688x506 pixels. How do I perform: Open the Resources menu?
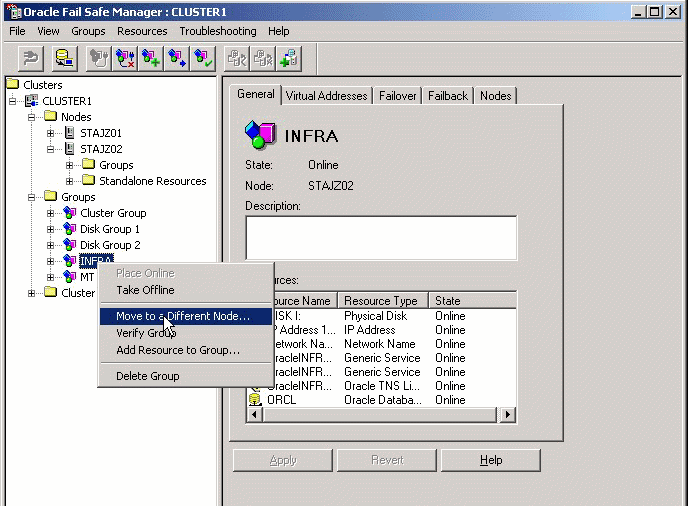(x=142, y=31)
